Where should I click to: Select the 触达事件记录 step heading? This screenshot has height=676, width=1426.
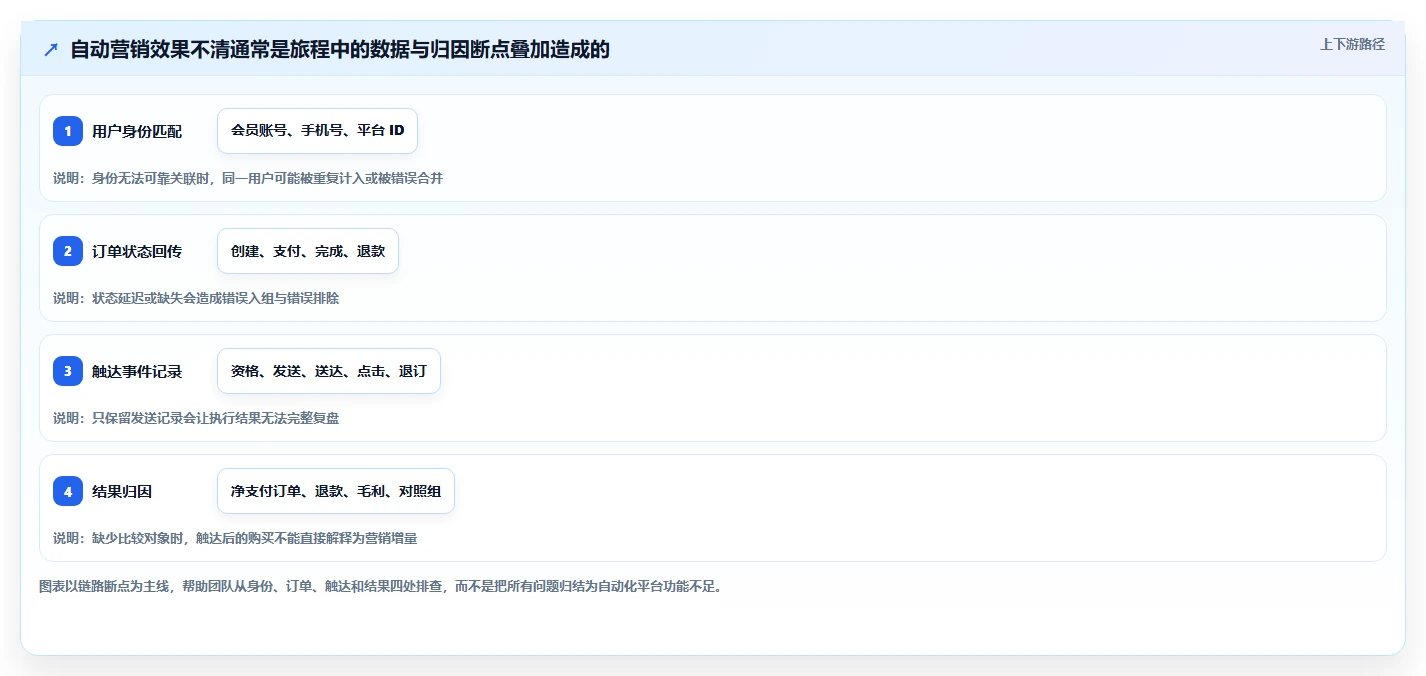point(137,371)
